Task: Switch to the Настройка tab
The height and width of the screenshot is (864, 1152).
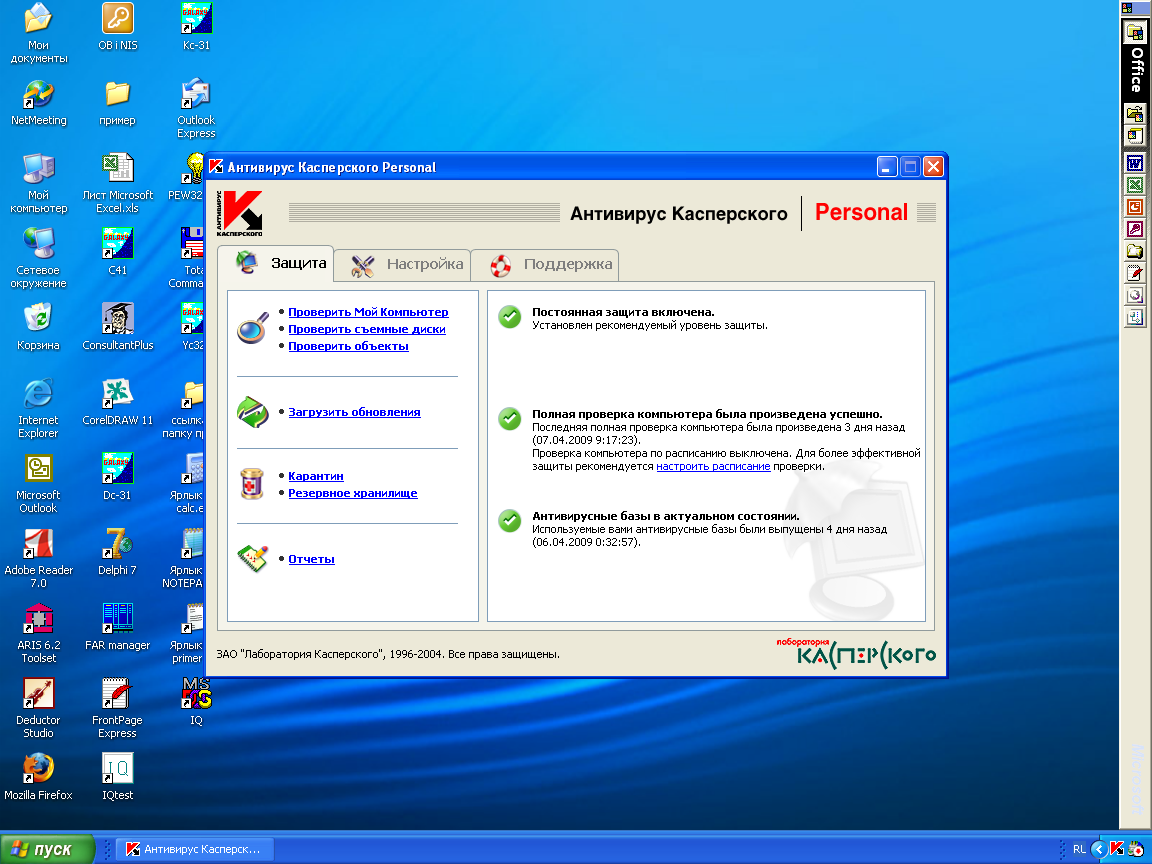Action: tap(402, 264)
